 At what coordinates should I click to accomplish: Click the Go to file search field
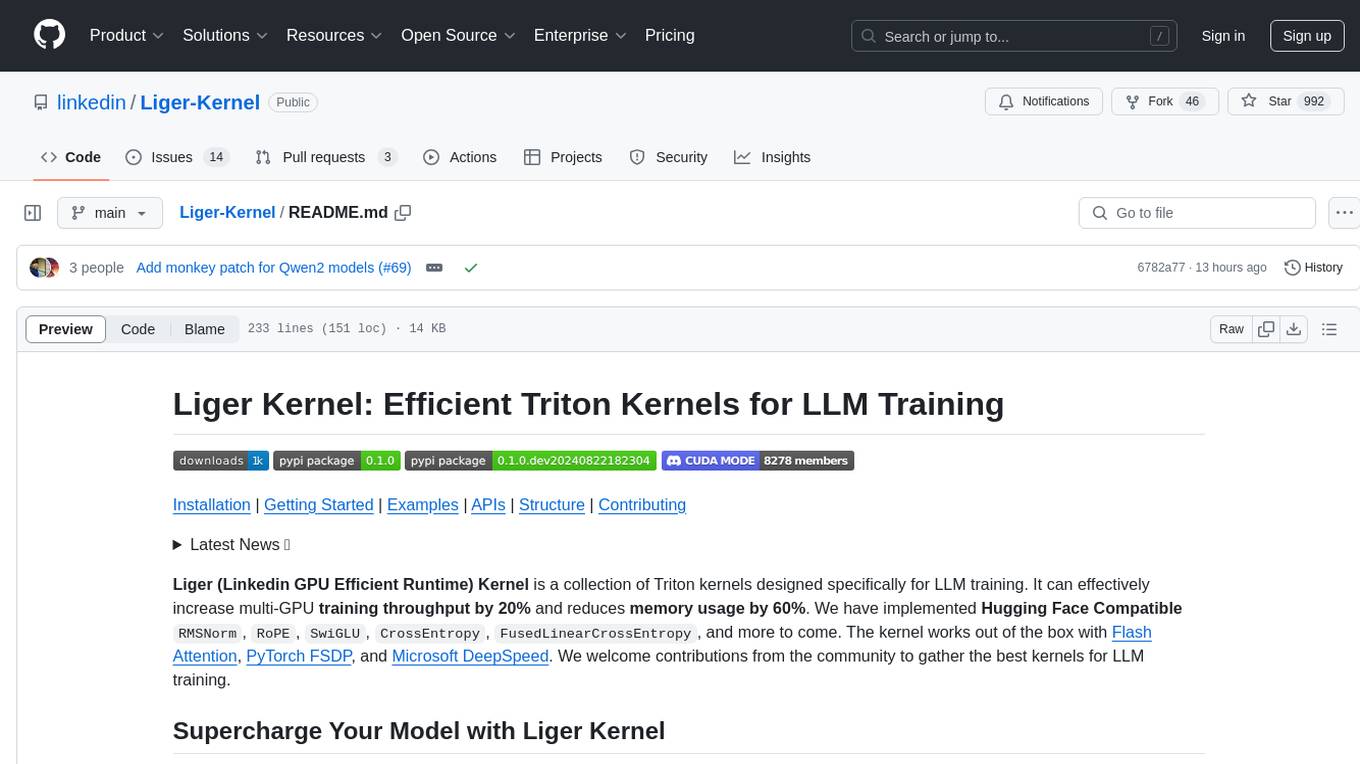click(x=1197, y=213)
